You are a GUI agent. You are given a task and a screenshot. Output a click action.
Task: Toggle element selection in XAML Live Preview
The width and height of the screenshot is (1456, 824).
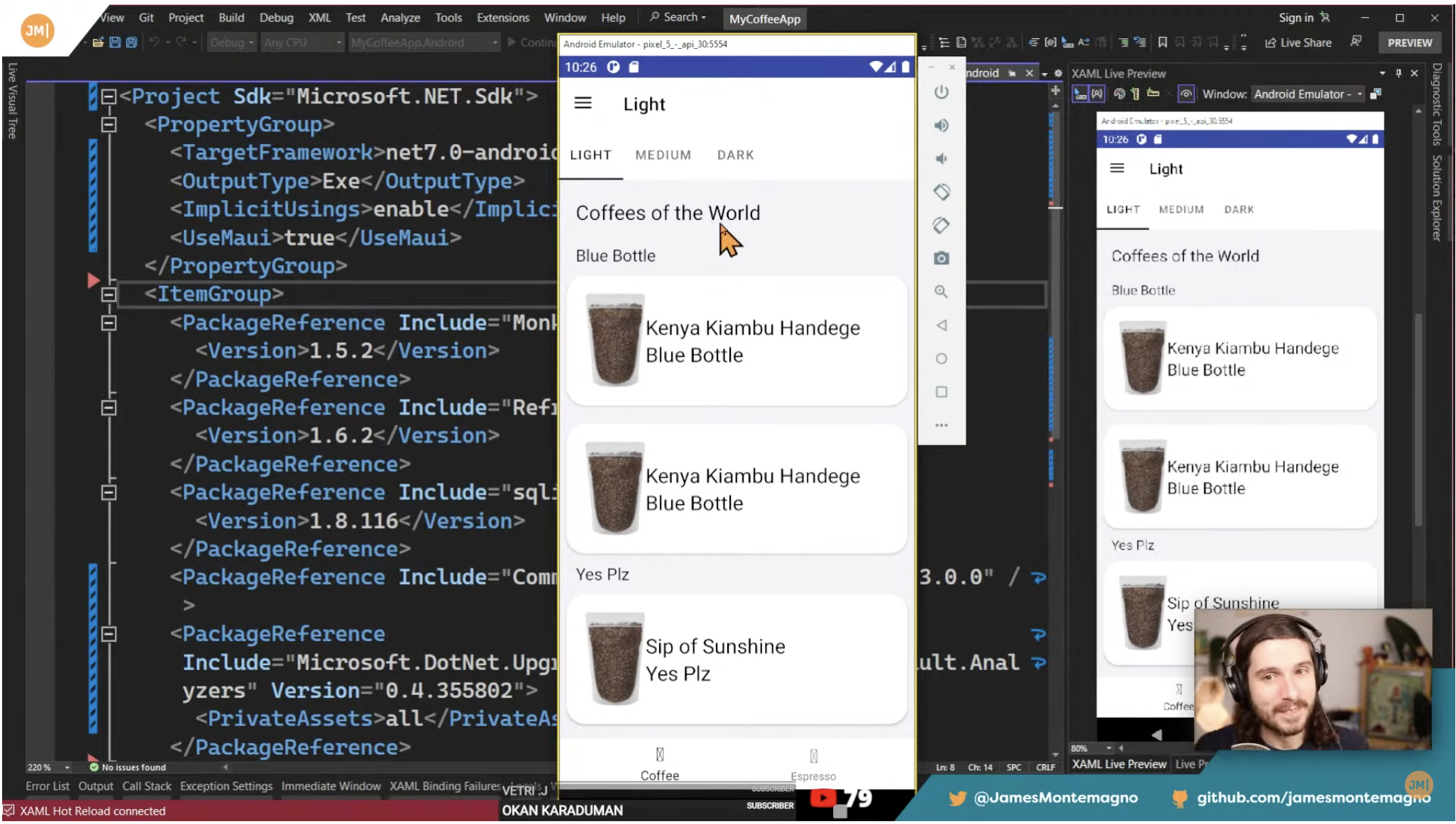[x=1080, y=94]
